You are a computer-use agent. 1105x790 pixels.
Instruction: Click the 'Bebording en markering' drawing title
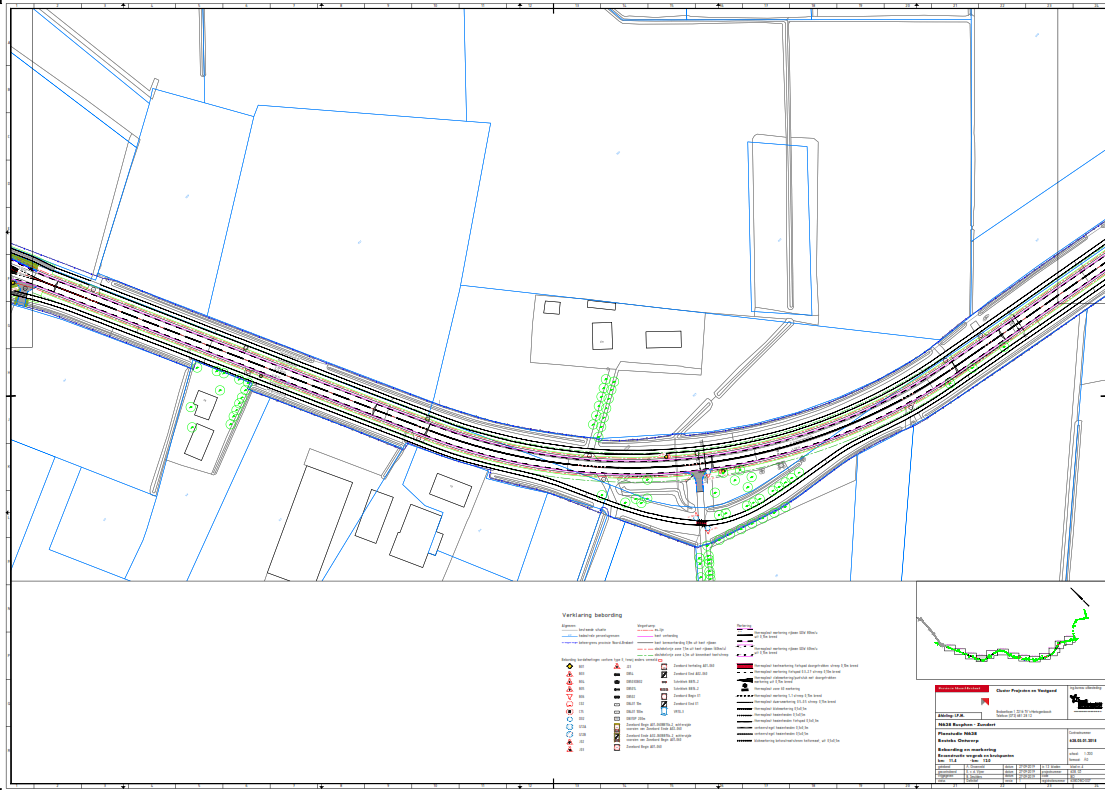(968, 749)
